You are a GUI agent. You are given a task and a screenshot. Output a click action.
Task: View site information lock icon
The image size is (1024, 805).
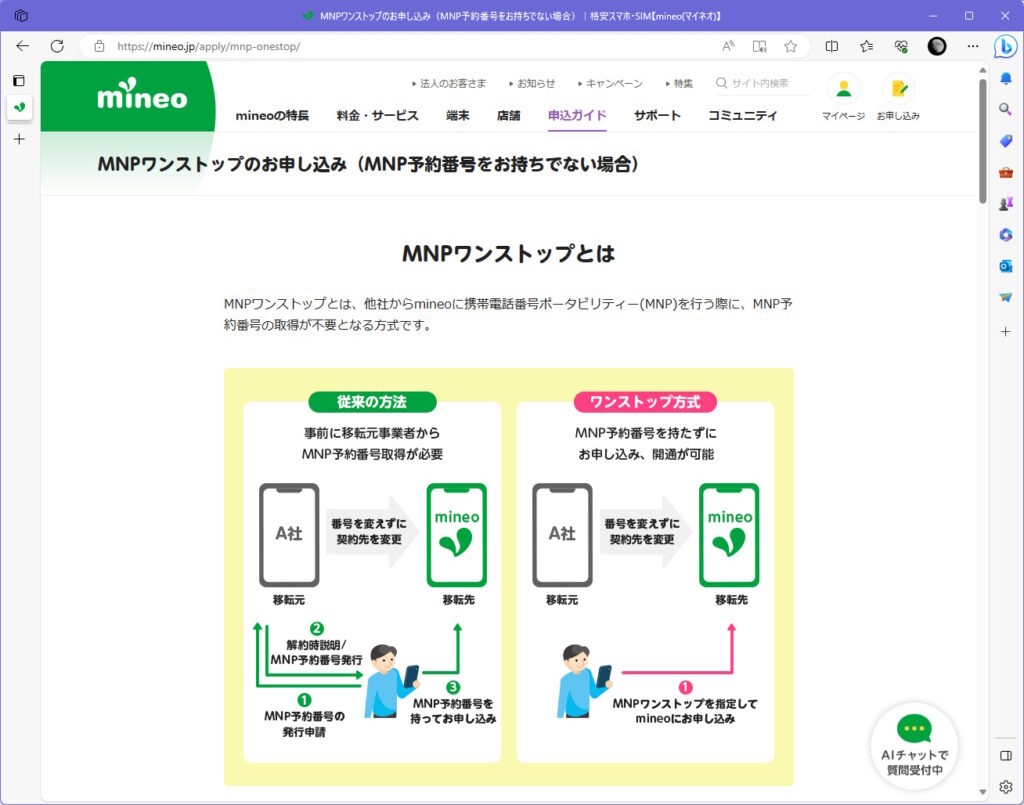click(99, 46)
